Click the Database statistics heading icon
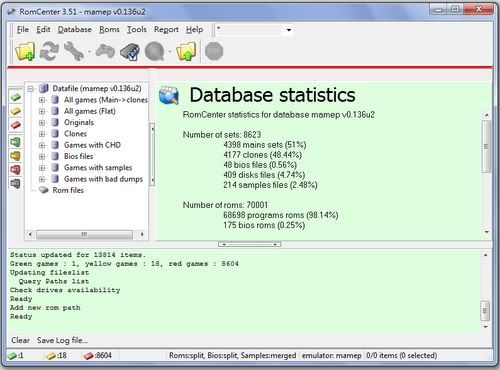 click(169, 96)
